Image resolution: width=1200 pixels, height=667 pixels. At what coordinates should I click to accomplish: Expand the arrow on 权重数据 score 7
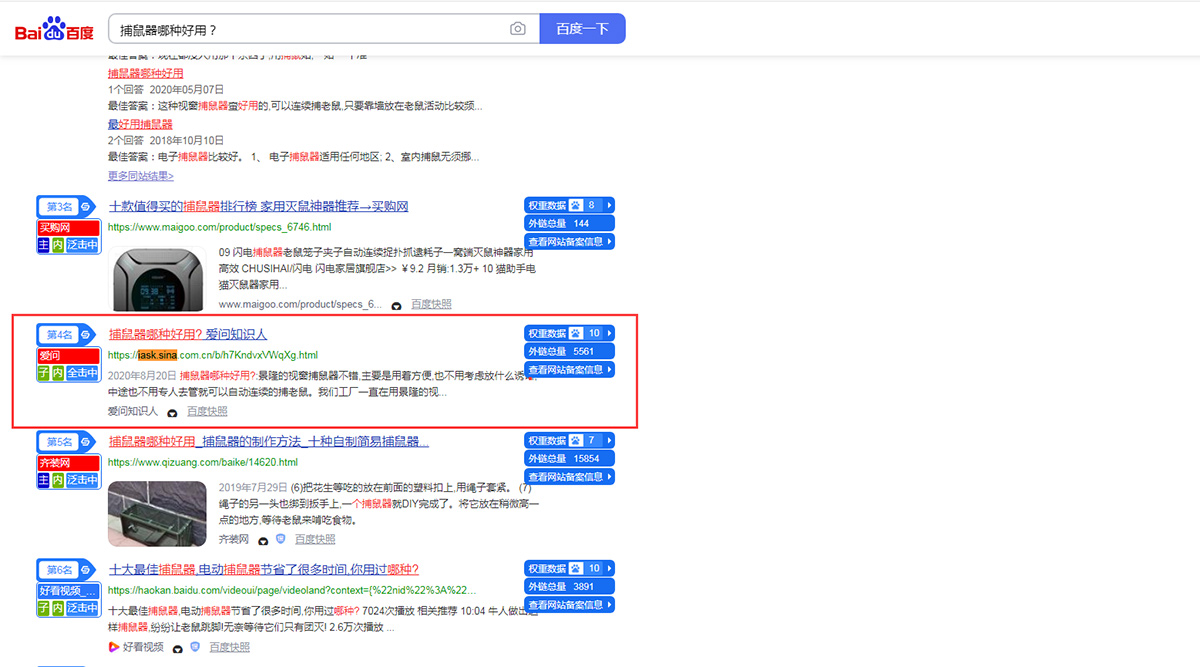click(x=607, y=441)
